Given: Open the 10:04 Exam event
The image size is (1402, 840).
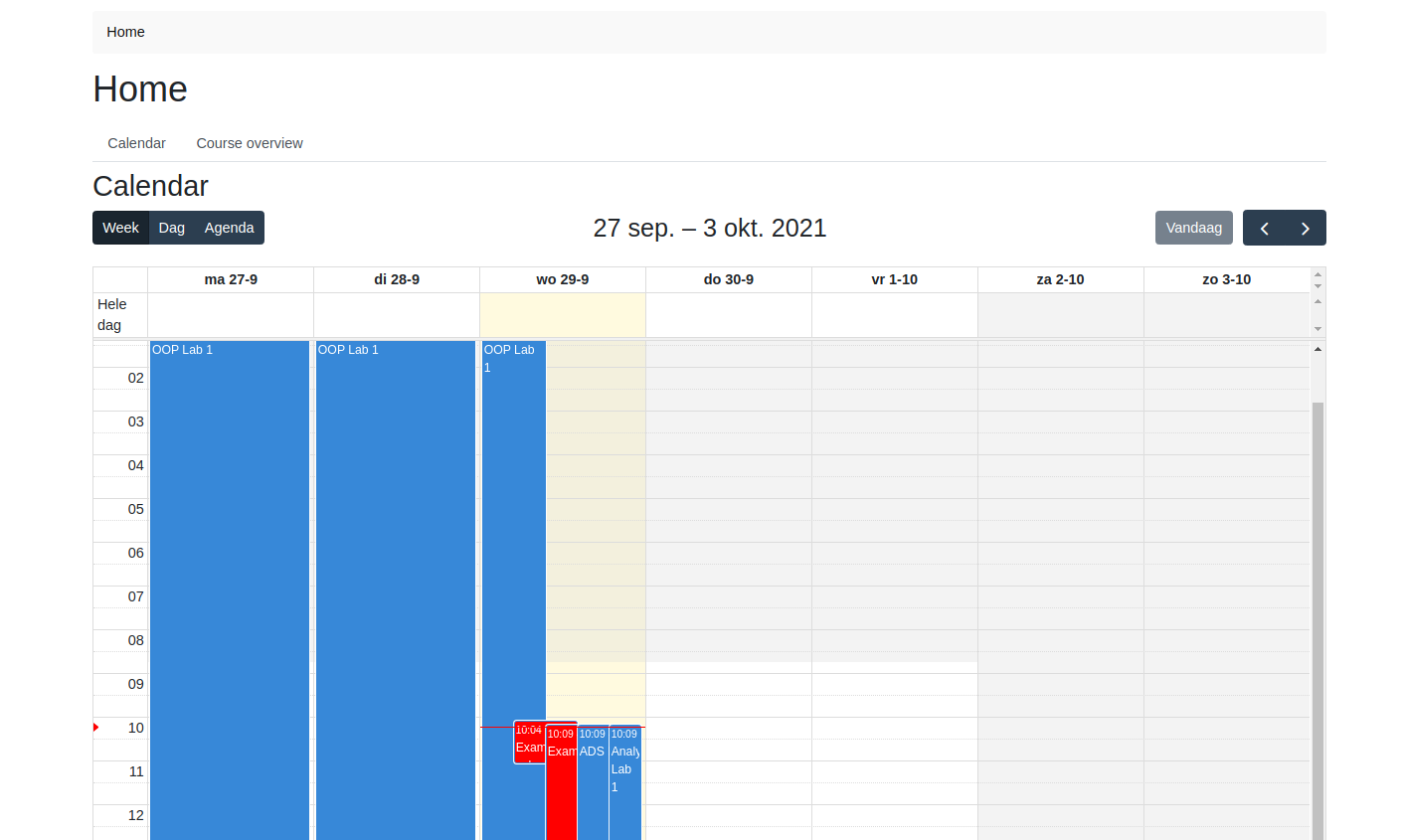Looking at the screenshot, I should point(528,743).
